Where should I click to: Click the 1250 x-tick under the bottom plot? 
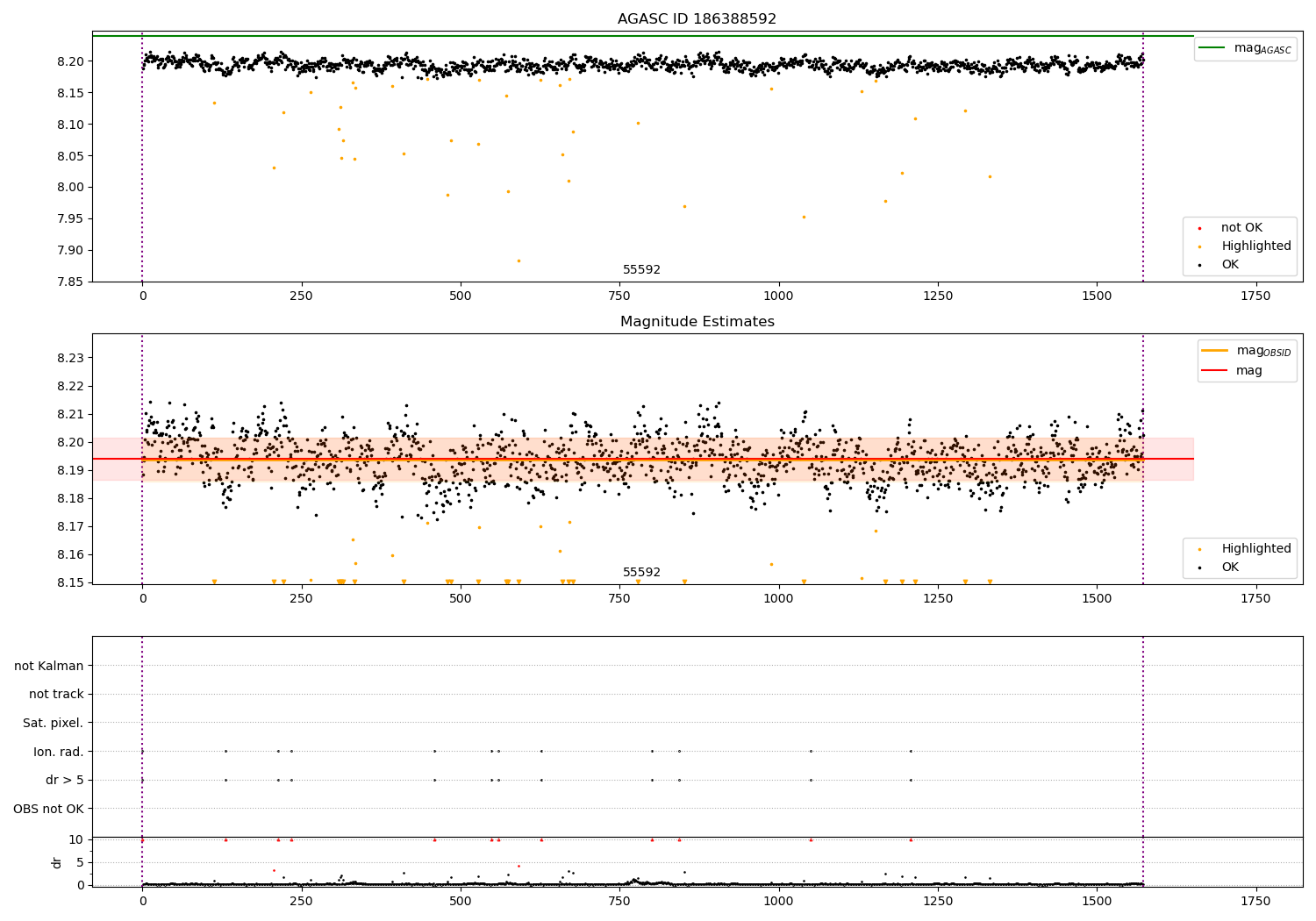938,901
